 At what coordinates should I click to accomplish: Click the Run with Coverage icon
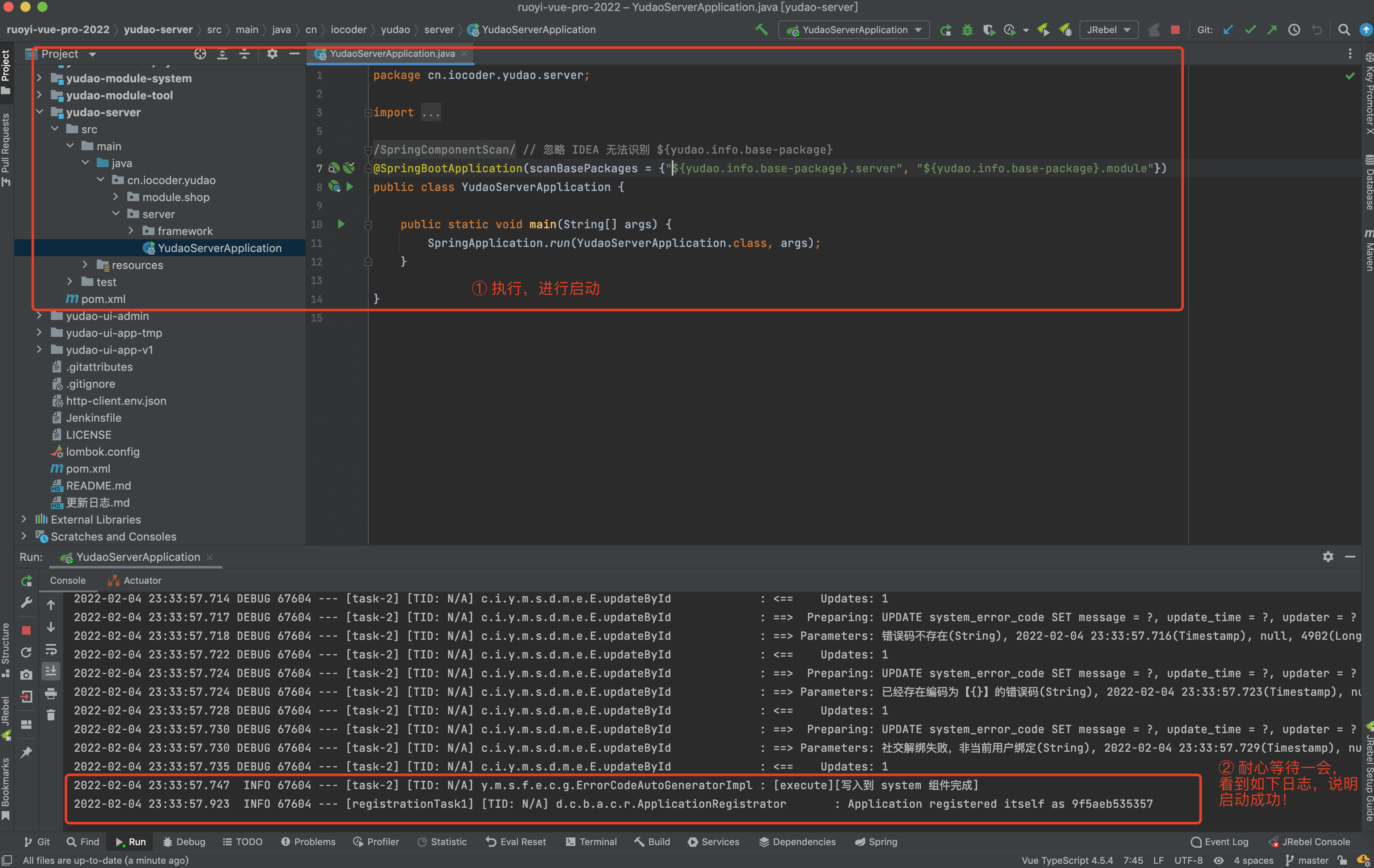[x=989, y=30]
